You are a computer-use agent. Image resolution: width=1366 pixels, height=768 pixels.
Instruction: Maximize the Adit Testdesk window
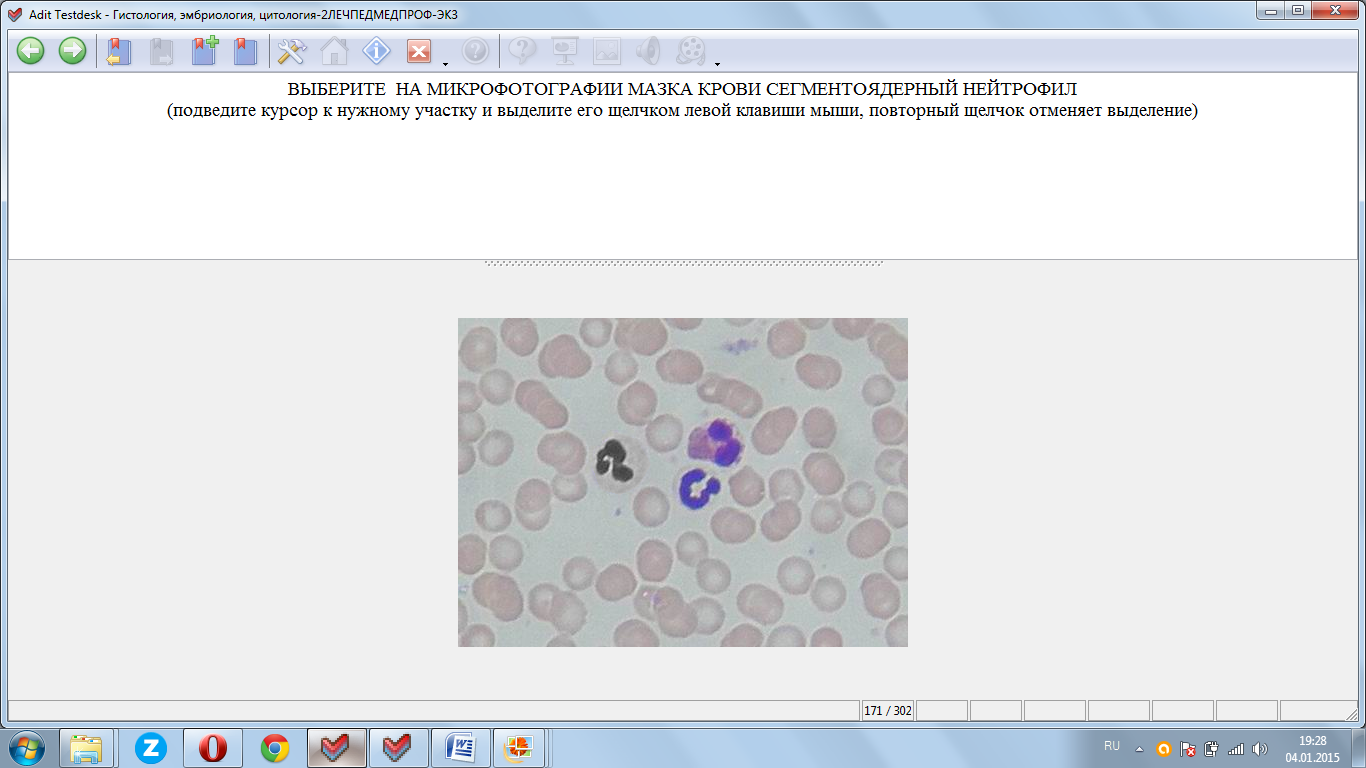click(1300, 10)
